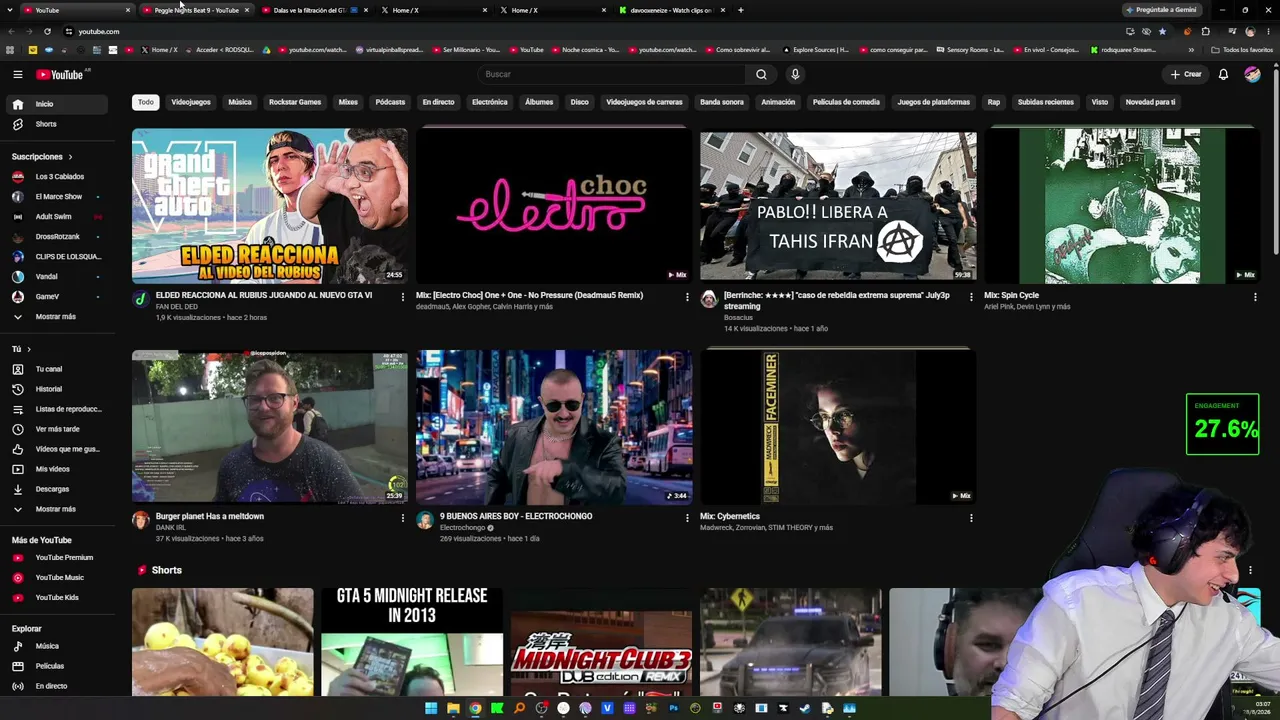Open the Electrochongo channel name link
The width and height of the screenshot is (1280, 720).
(x=462, y=528)
